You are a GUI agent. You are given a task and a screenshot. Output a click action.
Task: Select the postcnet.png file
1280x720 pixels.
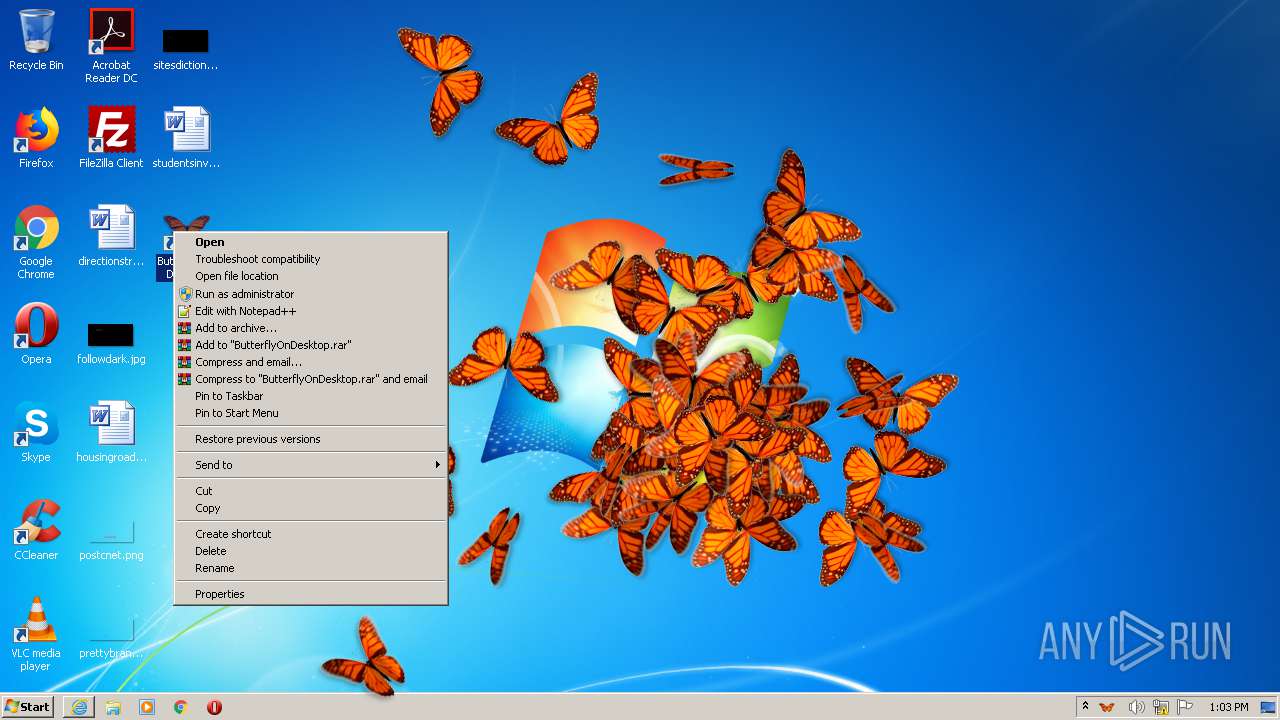tap(111, 540)
